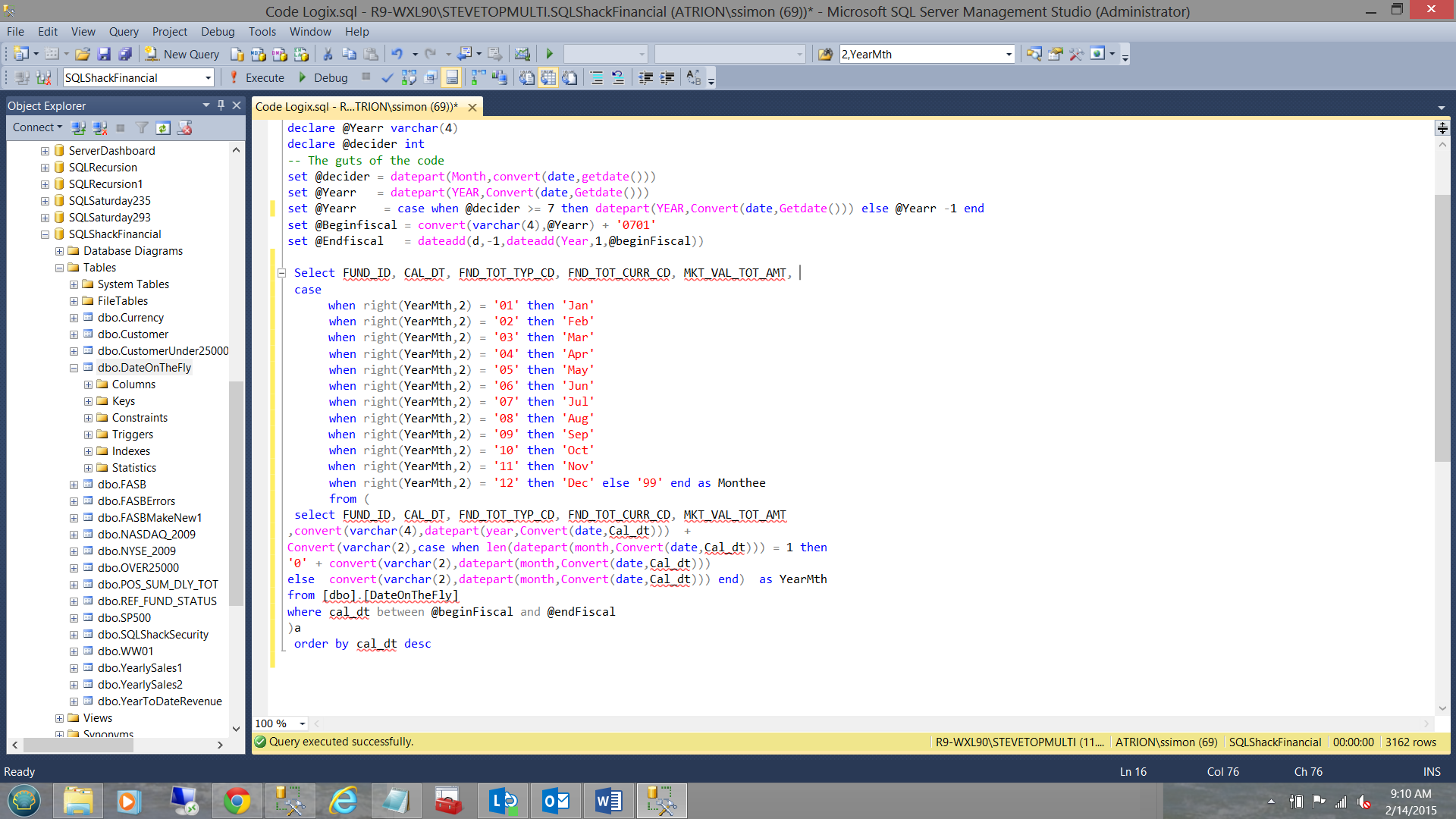Screen dimensions: 1456x819
Task: Toggle Results to Text button
Action: 527,77
